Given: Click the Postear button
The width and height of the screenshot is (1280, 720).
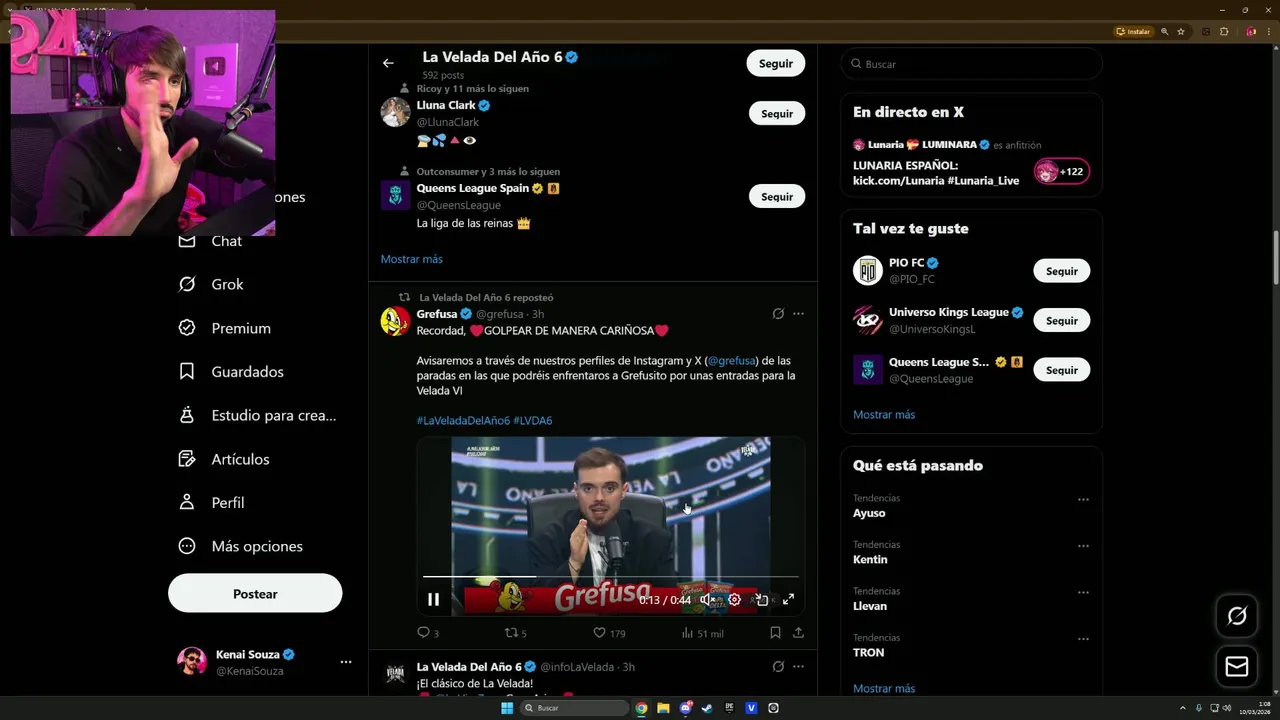Looking at the screenshot, I should point(255,594).
